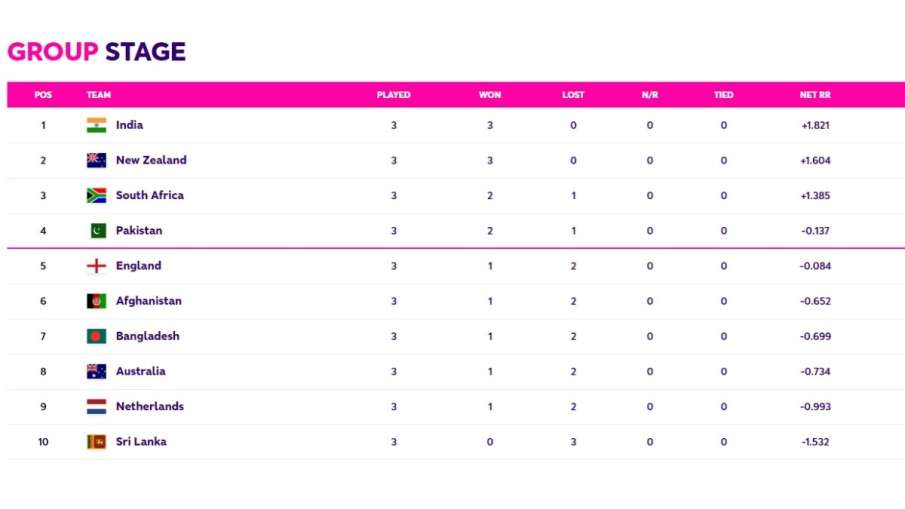Click the Bangladesh flag icon
This screenshot has height=509, width=905.
[96, 336]
